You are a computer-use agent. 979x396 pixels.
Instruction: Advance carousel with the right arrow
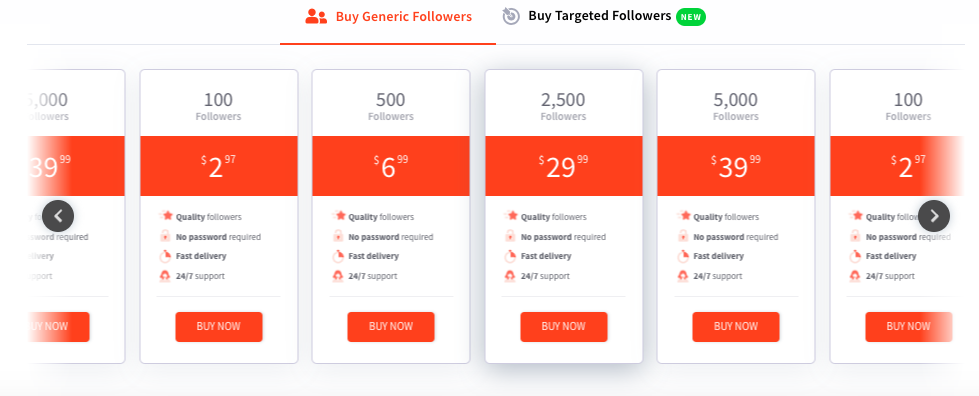pos(934,216)
